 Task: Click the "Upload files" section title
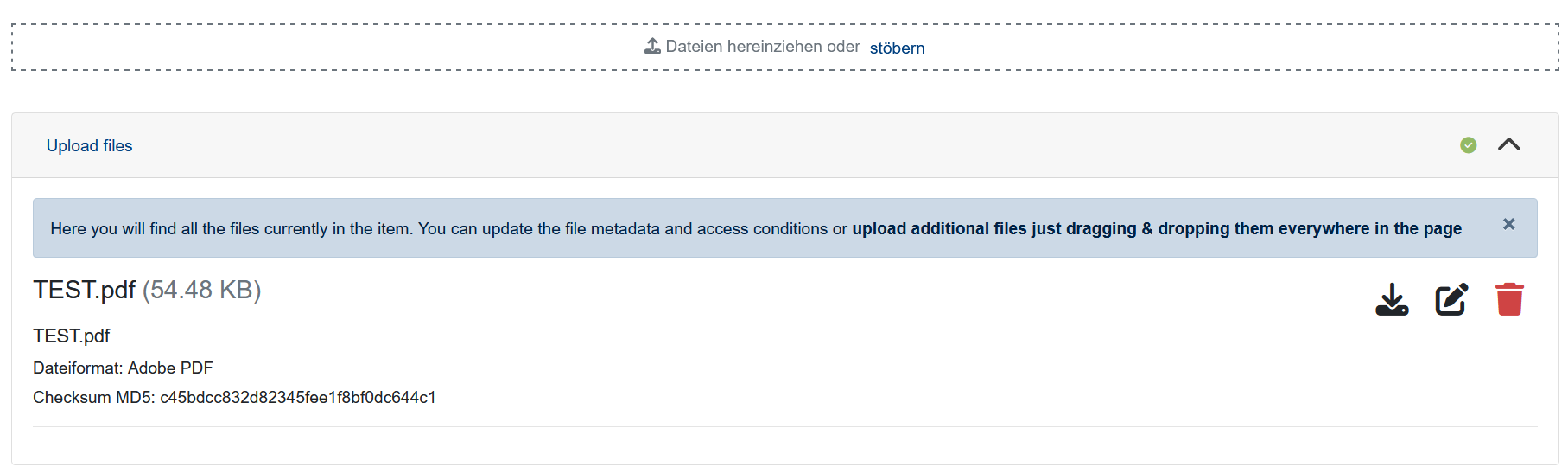pyautogui.click(x=89, y=146)
